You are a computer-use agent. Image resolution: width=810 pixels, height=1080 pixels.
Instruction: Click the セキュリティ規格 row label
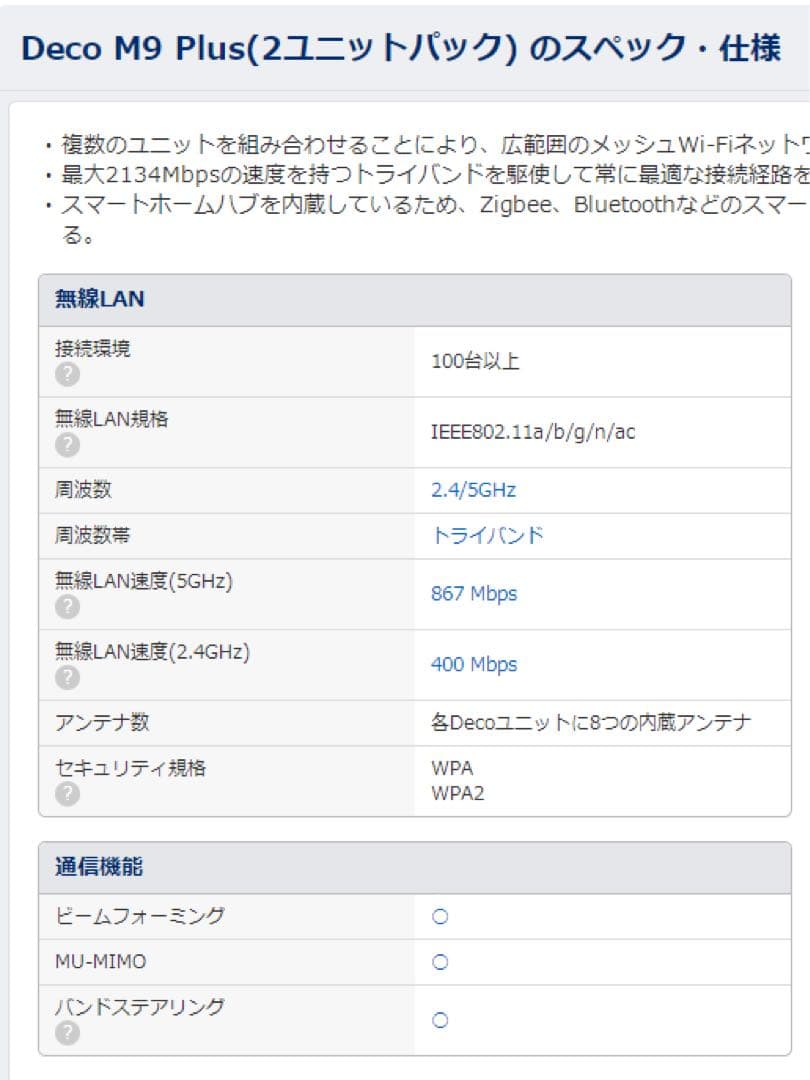tap(130, 768)
